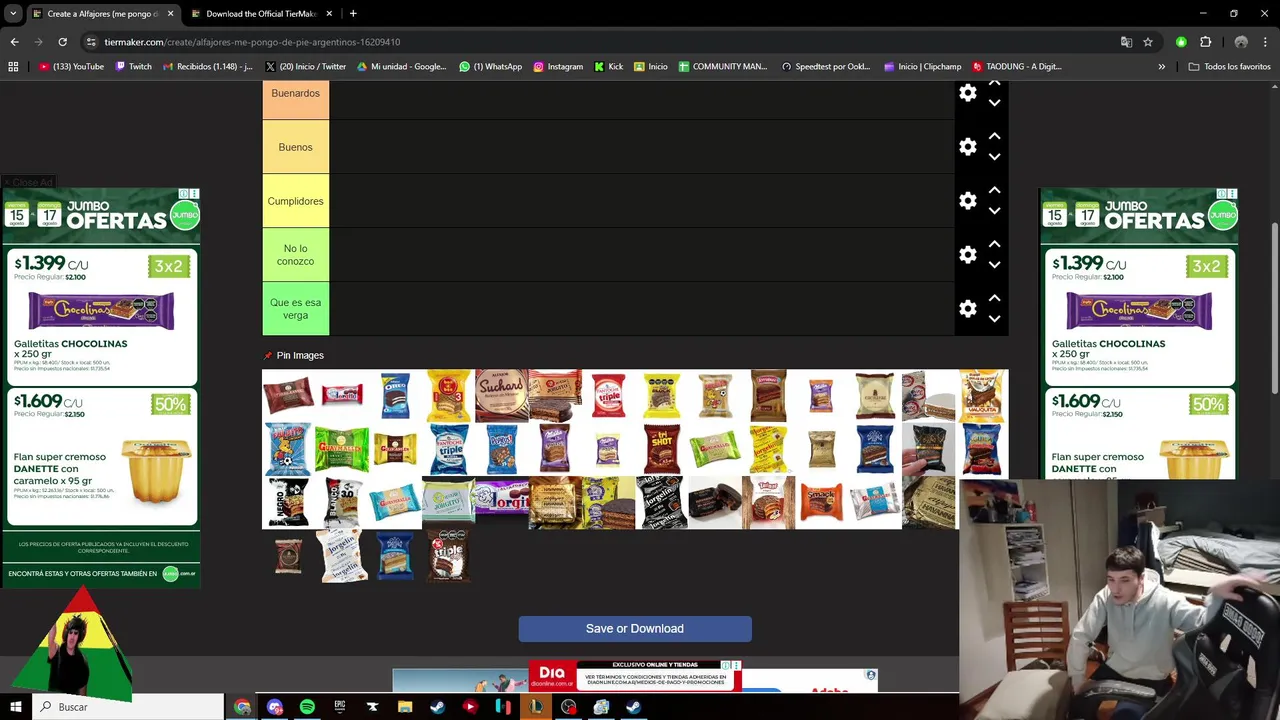Open the Twitch bookmark
1280x720 pixels.
[133, 67]
